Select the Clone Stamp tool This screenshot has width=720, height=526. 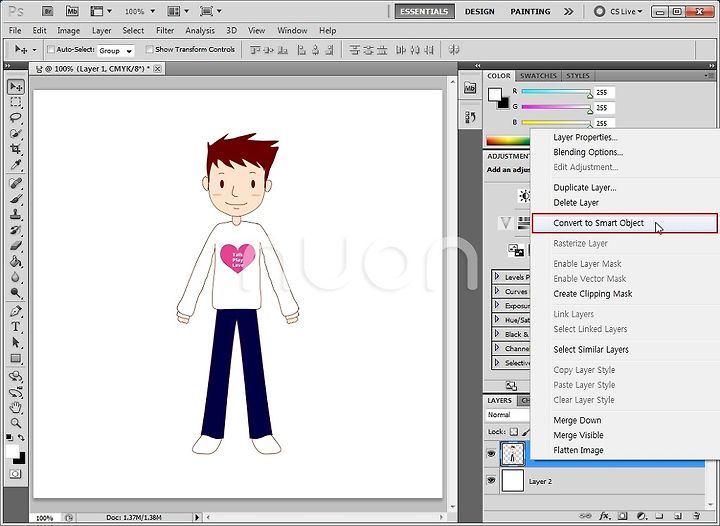coord(16,214)
